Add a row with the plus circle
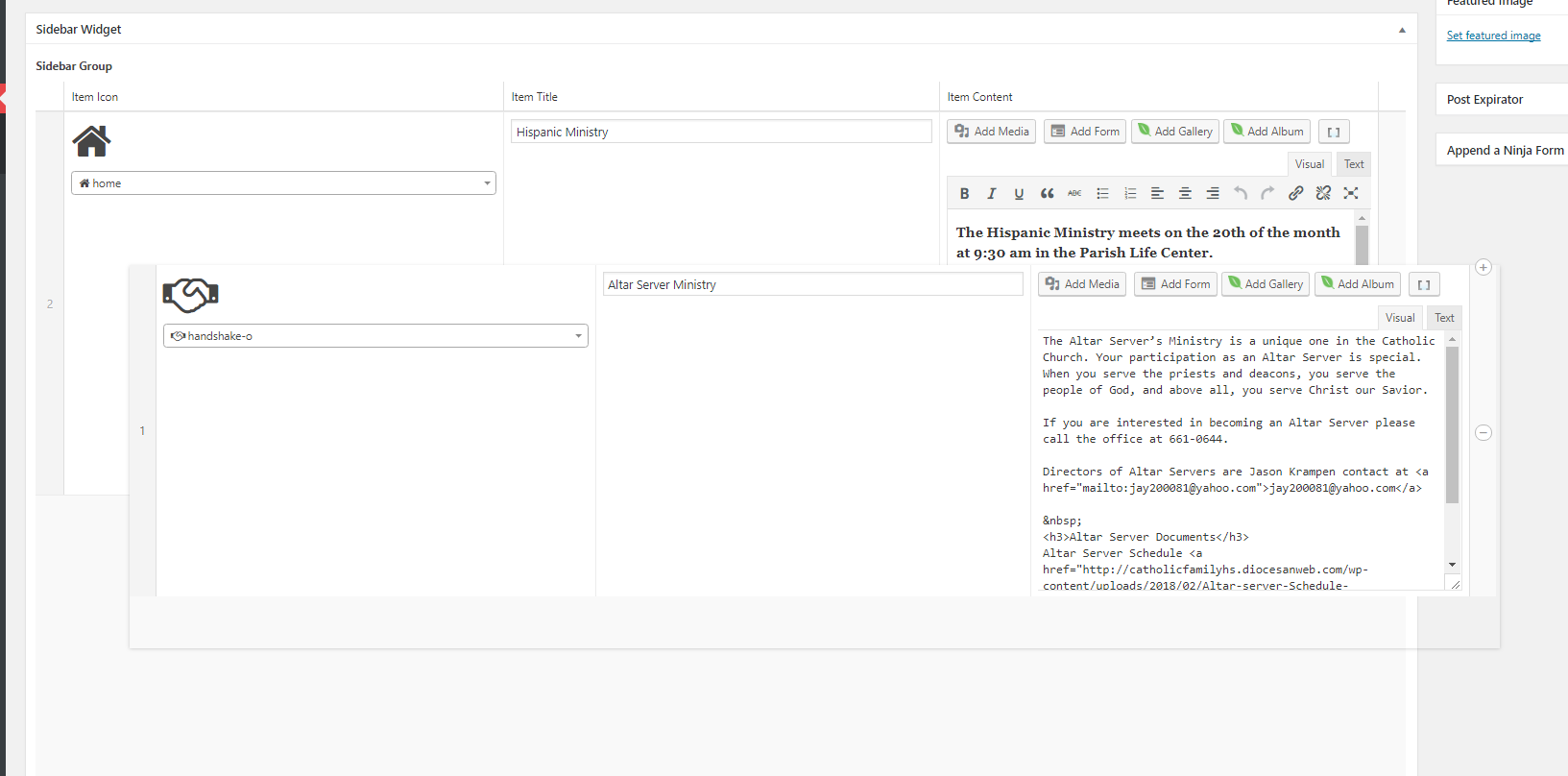The image size is (1568, 776). tap(1484, 268)
